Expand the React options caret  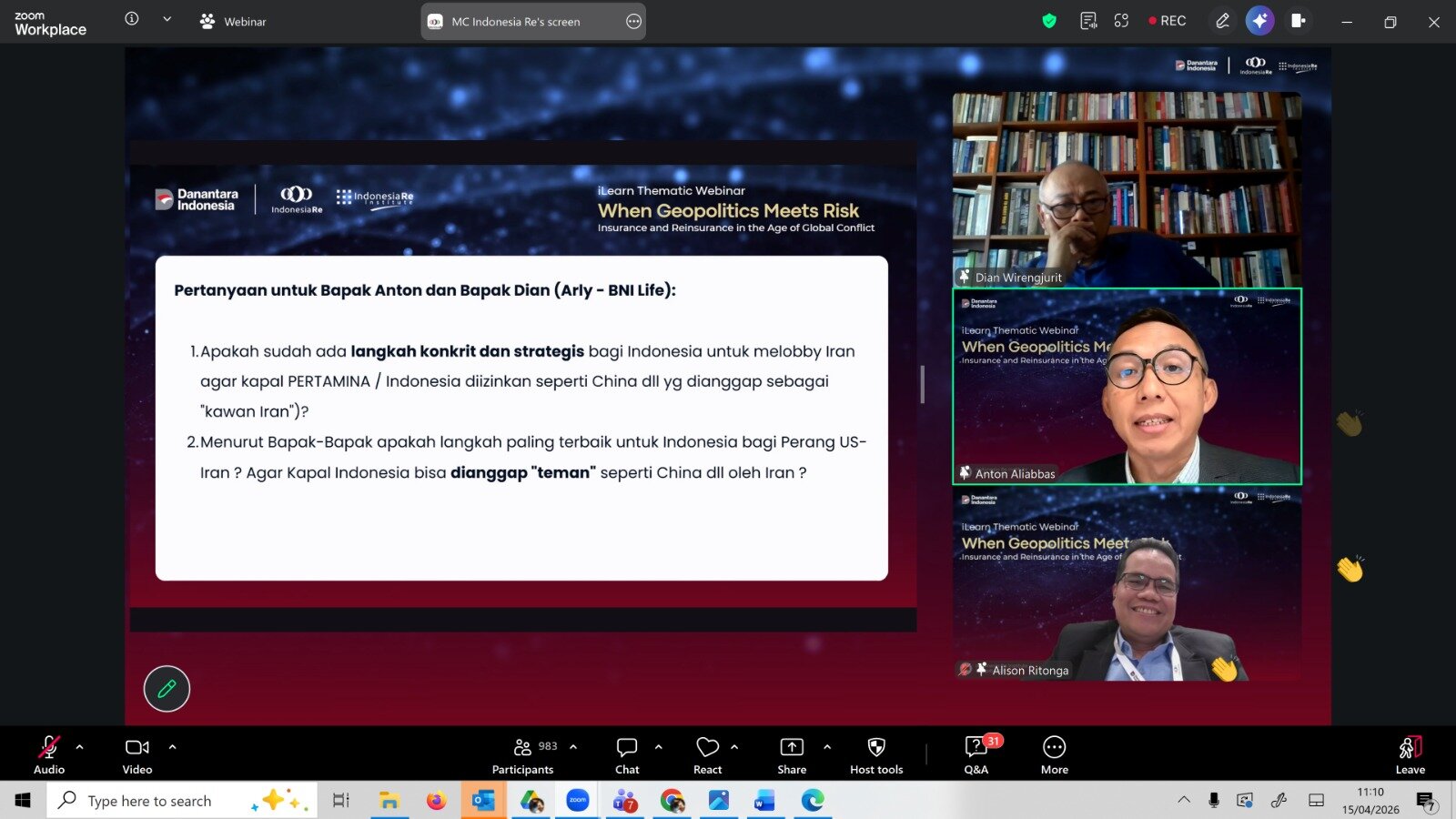pyautogui.click(x=734, y=747)
